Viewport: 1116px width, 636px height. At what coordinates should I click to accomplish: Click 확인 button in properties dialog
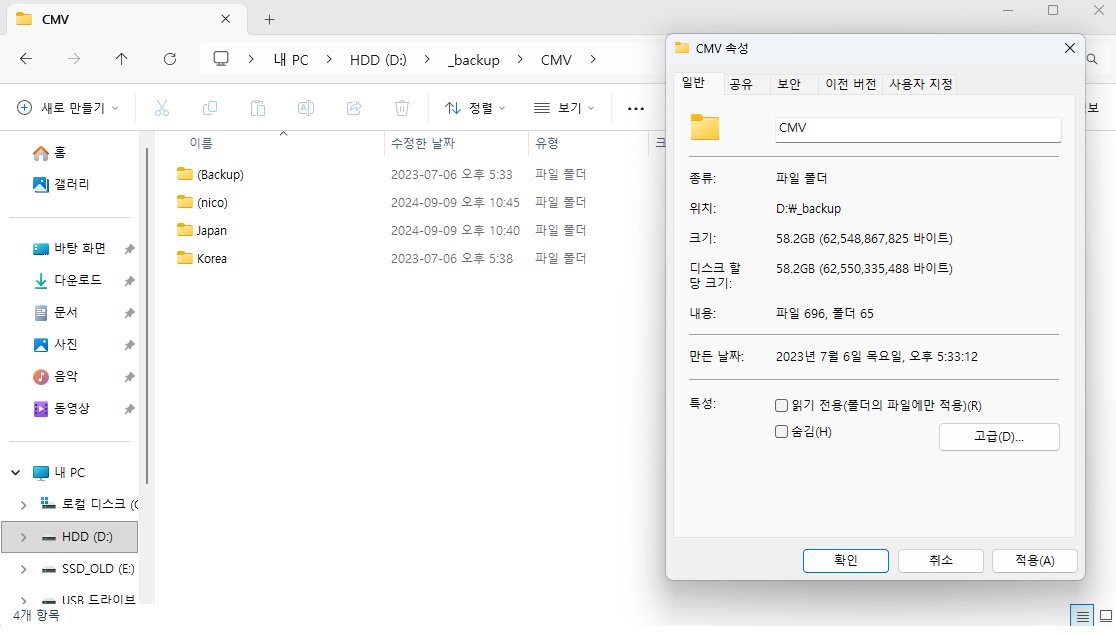coord(846,561)
